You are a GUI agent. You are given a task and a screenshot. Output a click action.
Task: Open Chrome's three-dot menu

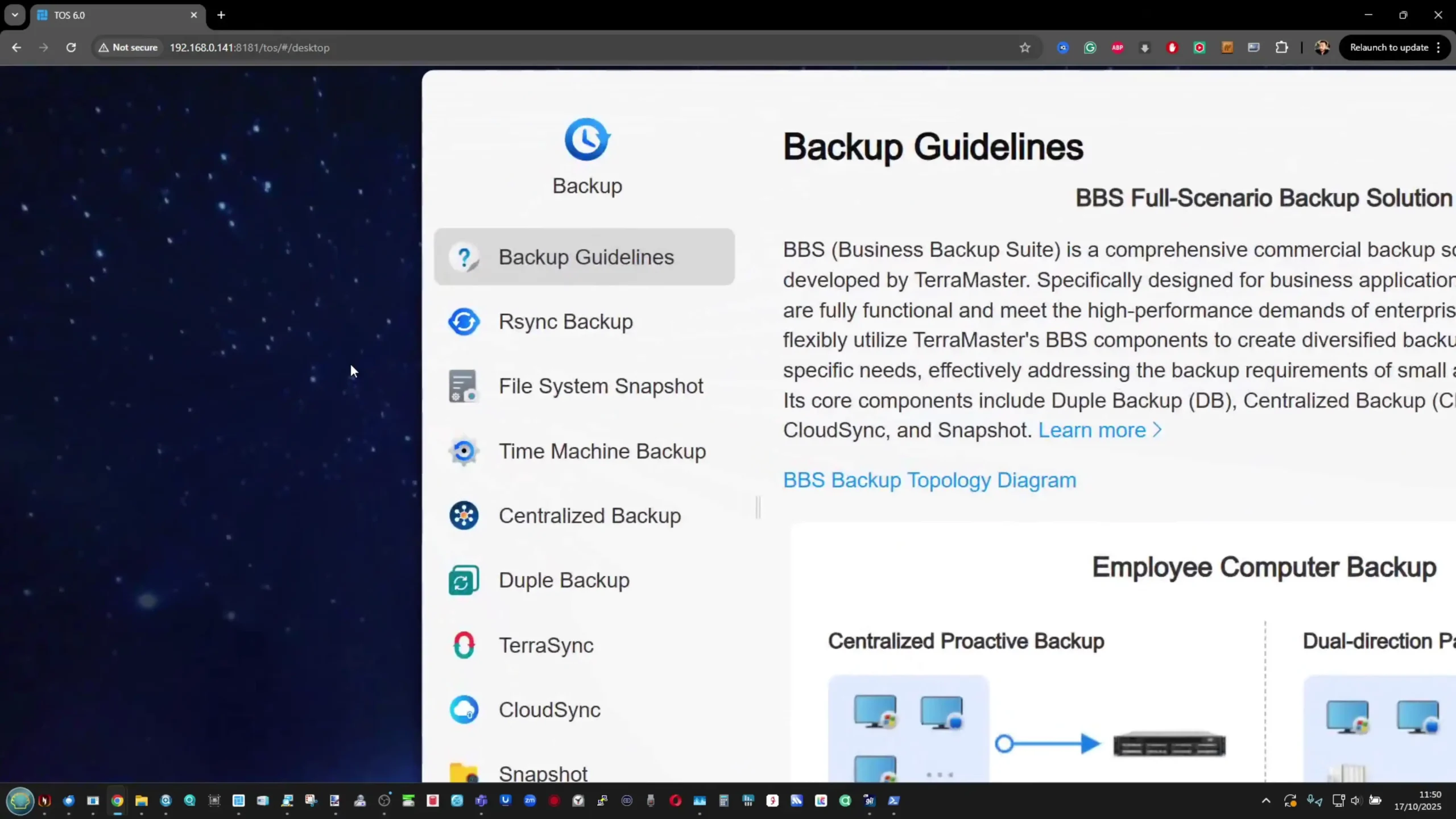point(1439,48)
